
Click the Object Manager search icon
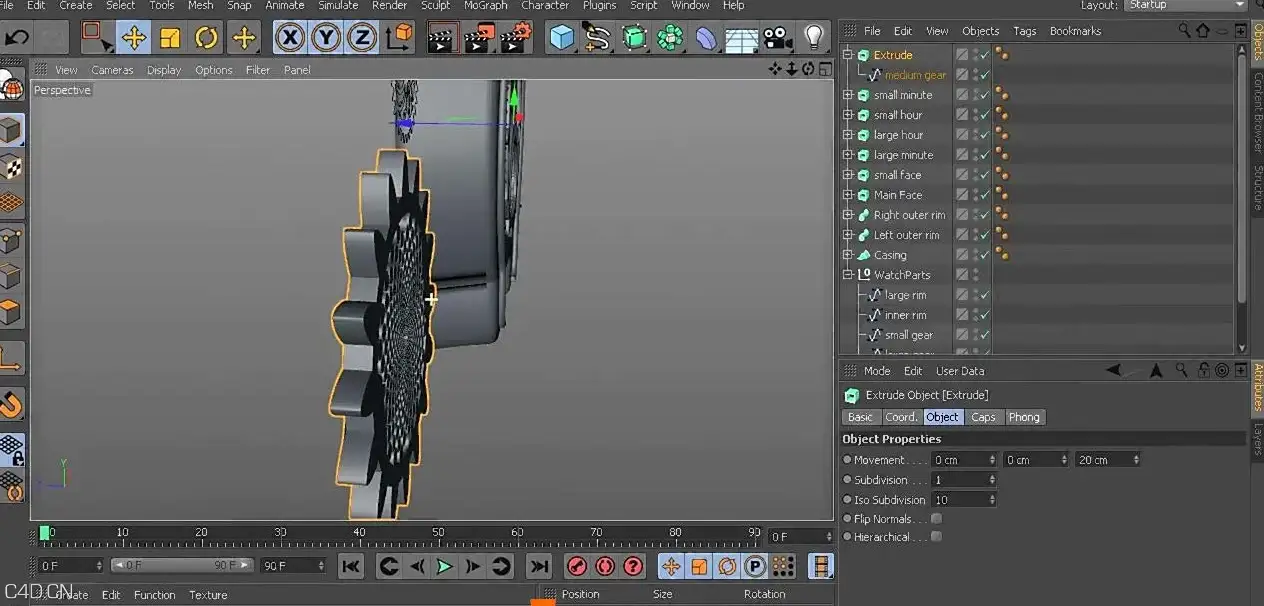click(1183, 31)
